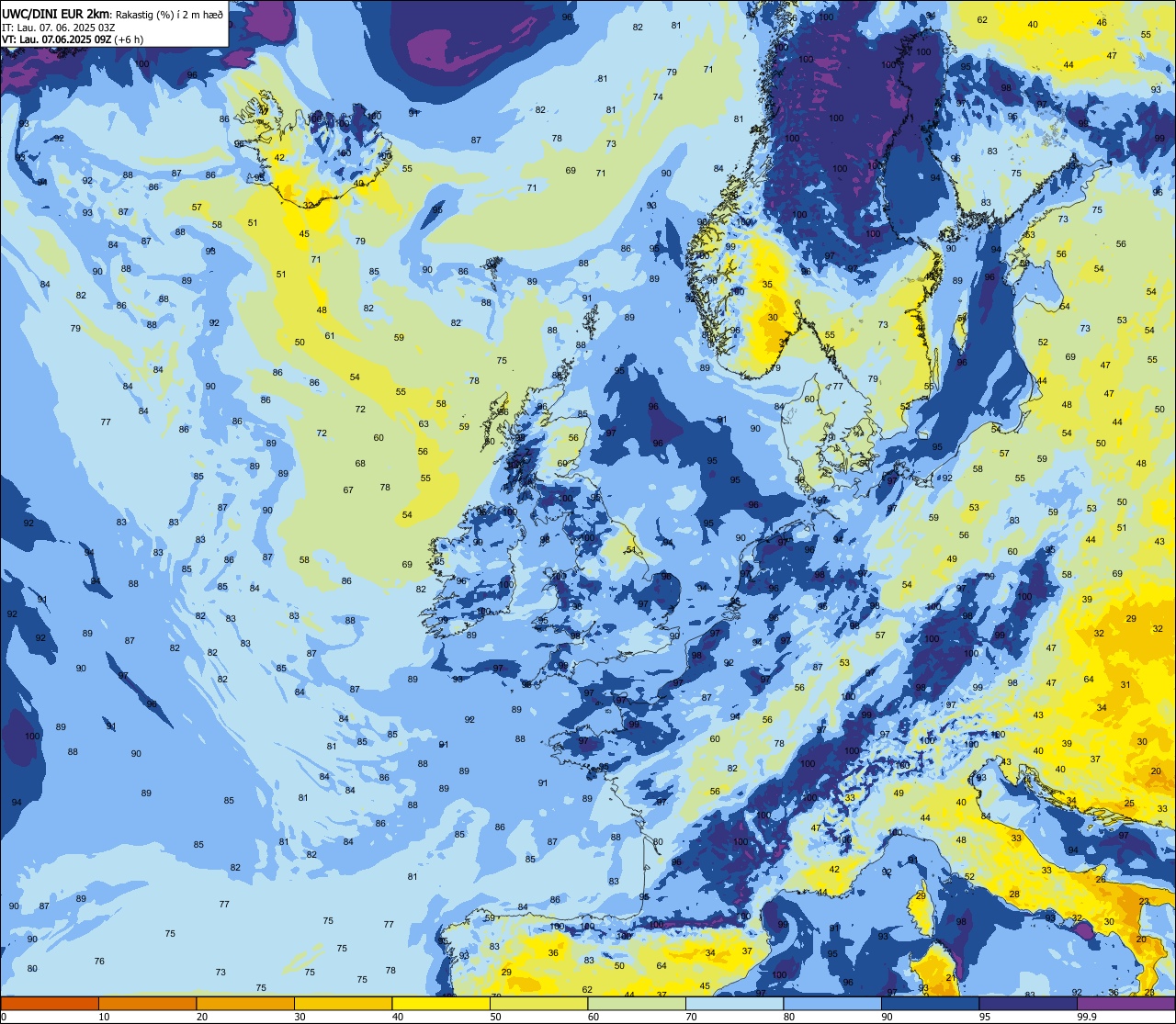Click the '20' legend scale label
The image size is (1176, 1024).
(x=202, y=1017)
